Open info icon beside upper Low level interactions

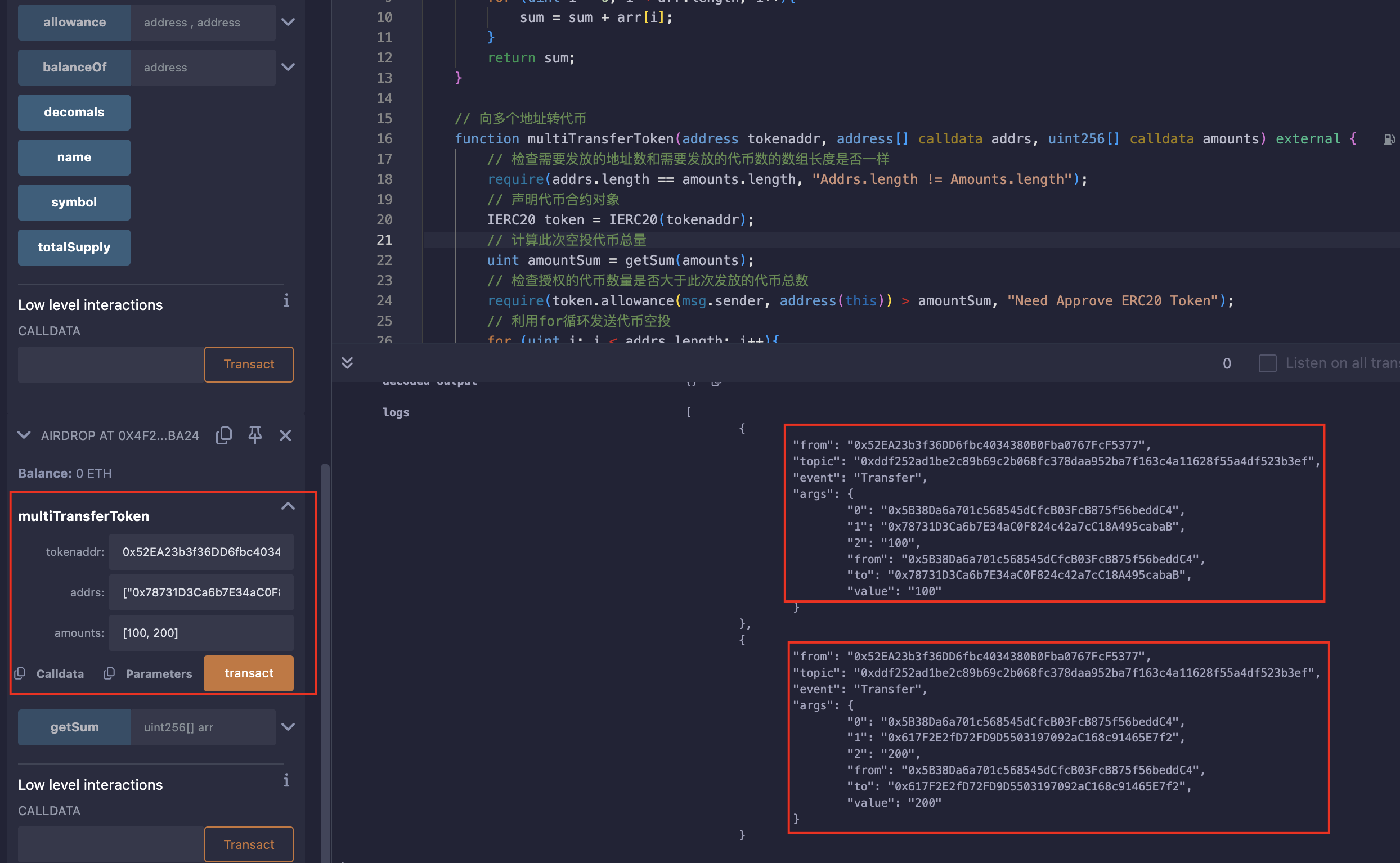pyautogui.click(x=286, y=301)
